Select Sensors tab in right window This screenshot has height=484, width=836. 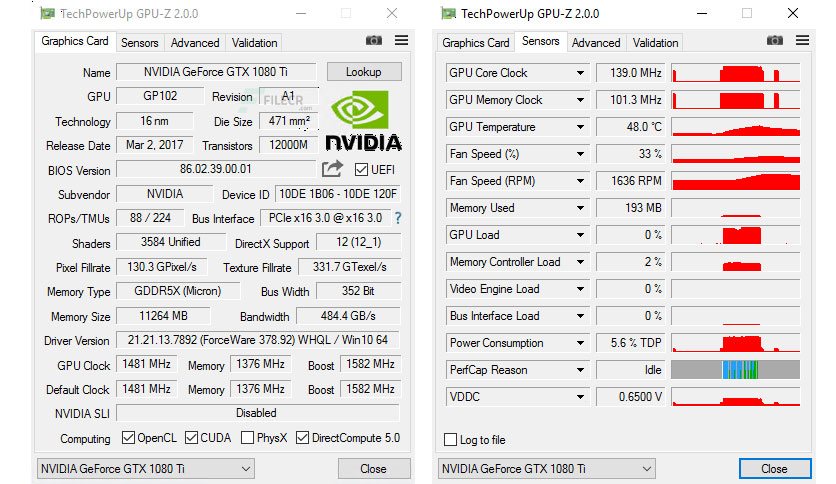(x=541, y=41)
